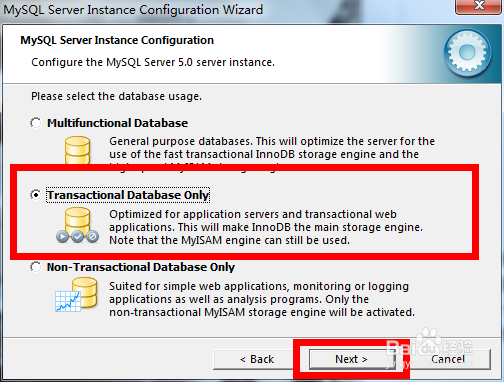Click the line chart grid graphic
The width and height of the screenshot is (504, 382).
[x=68, y=301]
